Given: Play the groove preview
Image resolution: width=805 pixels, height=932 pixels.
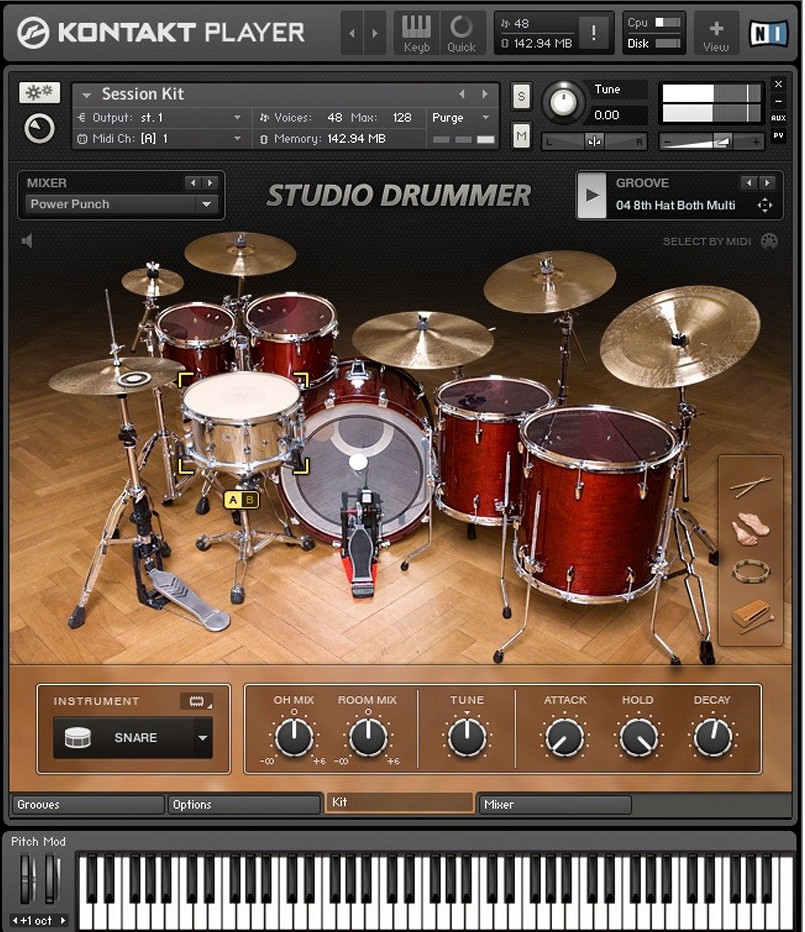Looking at the screenshot, I should click(x=592, y=195).
